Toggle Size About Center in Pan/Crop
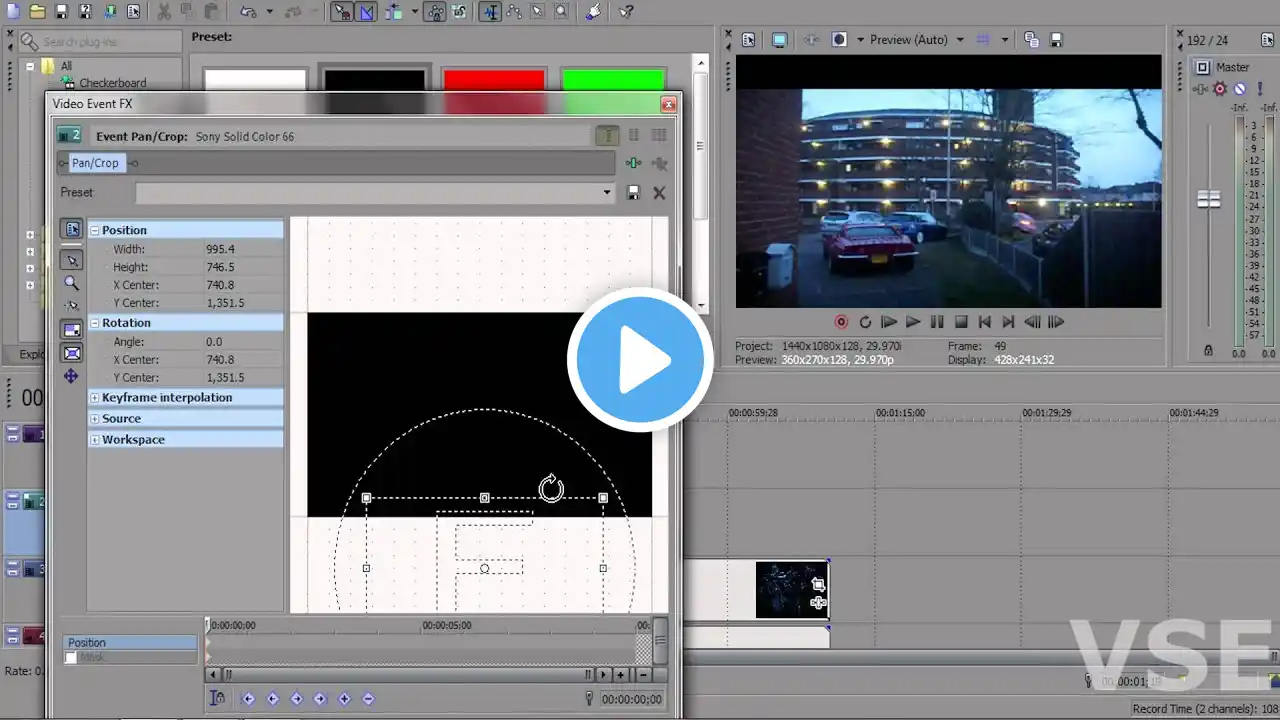This screenshot has width=1280, height=720. pyautogui.click(x=71, y=353)
